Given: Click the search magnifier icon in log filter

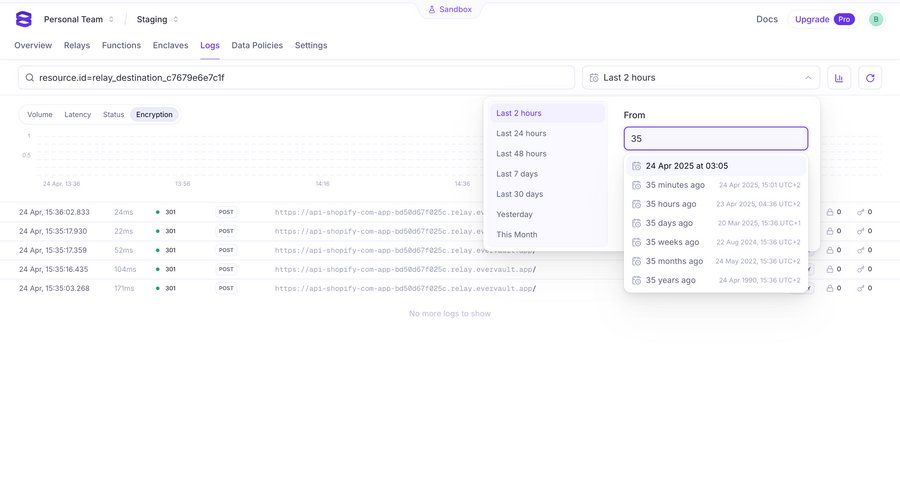Looking at the screenshot, I should (30, 78).
